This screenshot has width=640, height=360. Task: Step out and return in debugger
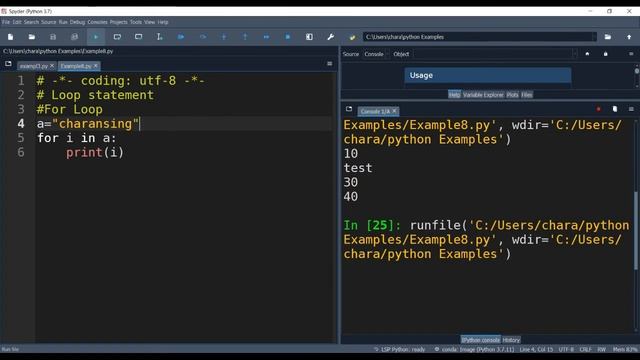click(245, 37)
